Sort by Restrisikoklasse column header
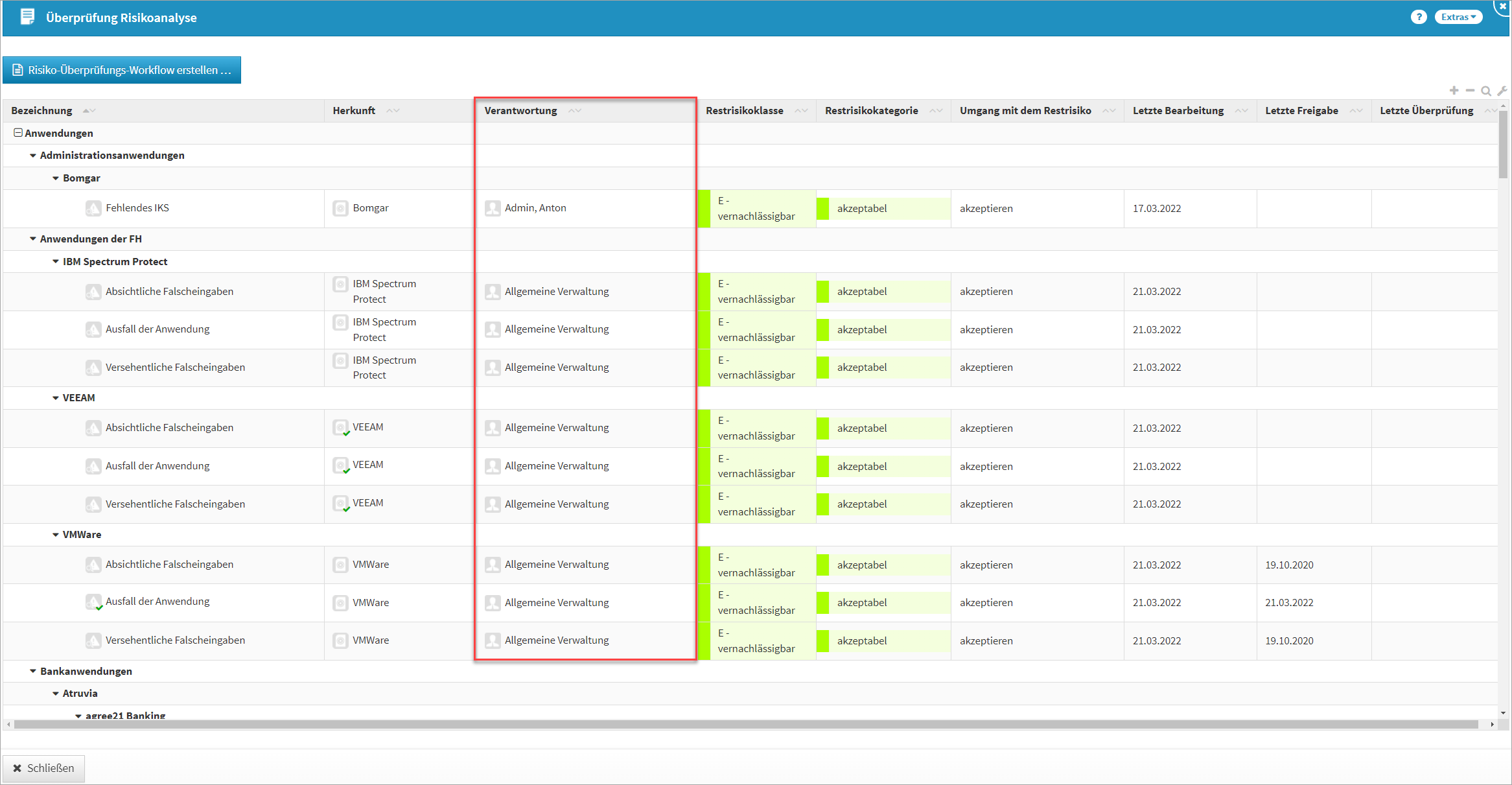 pos(744,111)
